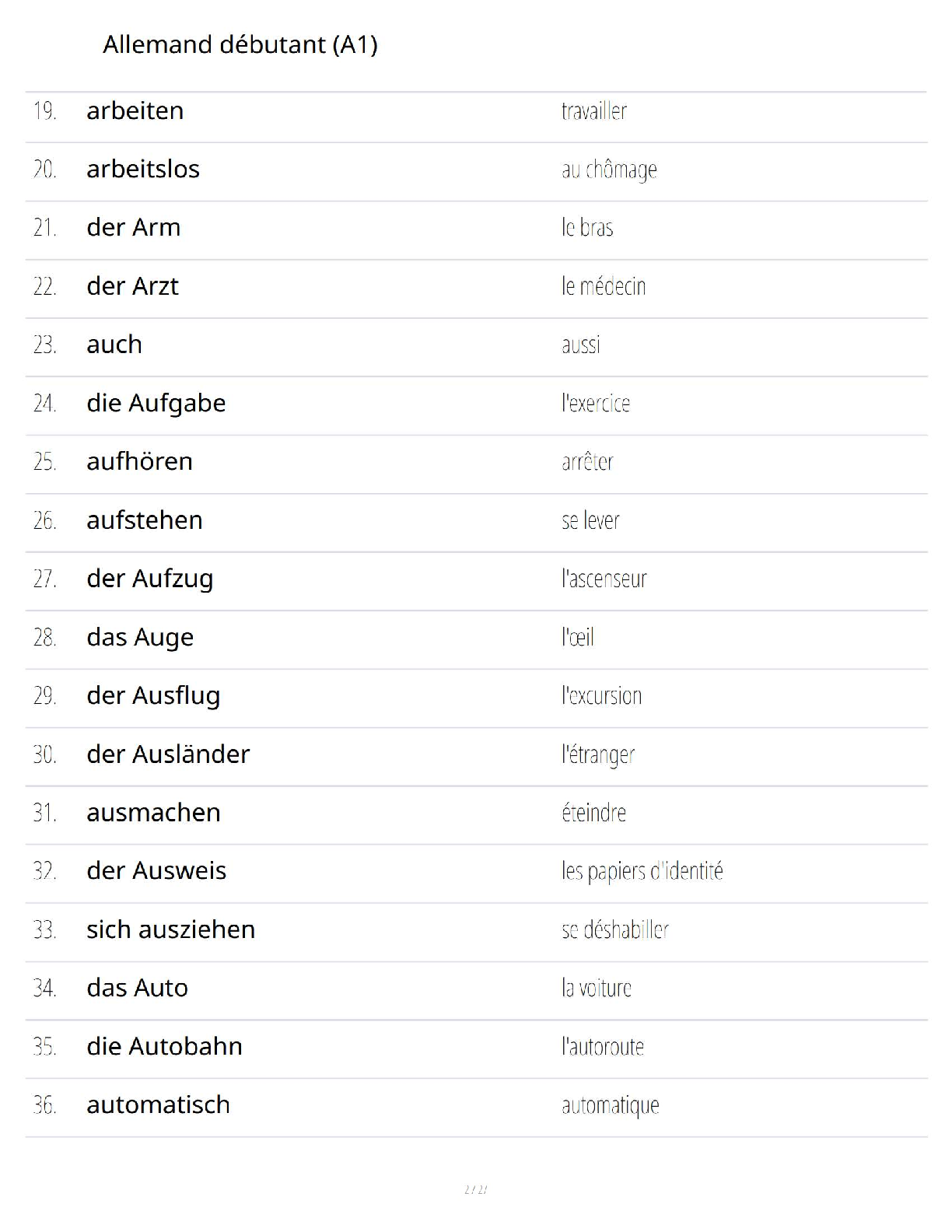Select the entry 'sich ausziehen'
The height and width of the screenshot is (1232, 952).
[171, 929]
